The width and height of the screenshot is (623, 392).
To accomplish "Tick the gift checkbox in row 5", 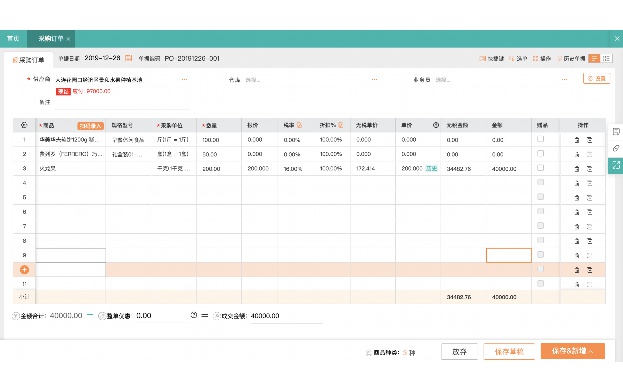I will (x=540, y=197).
